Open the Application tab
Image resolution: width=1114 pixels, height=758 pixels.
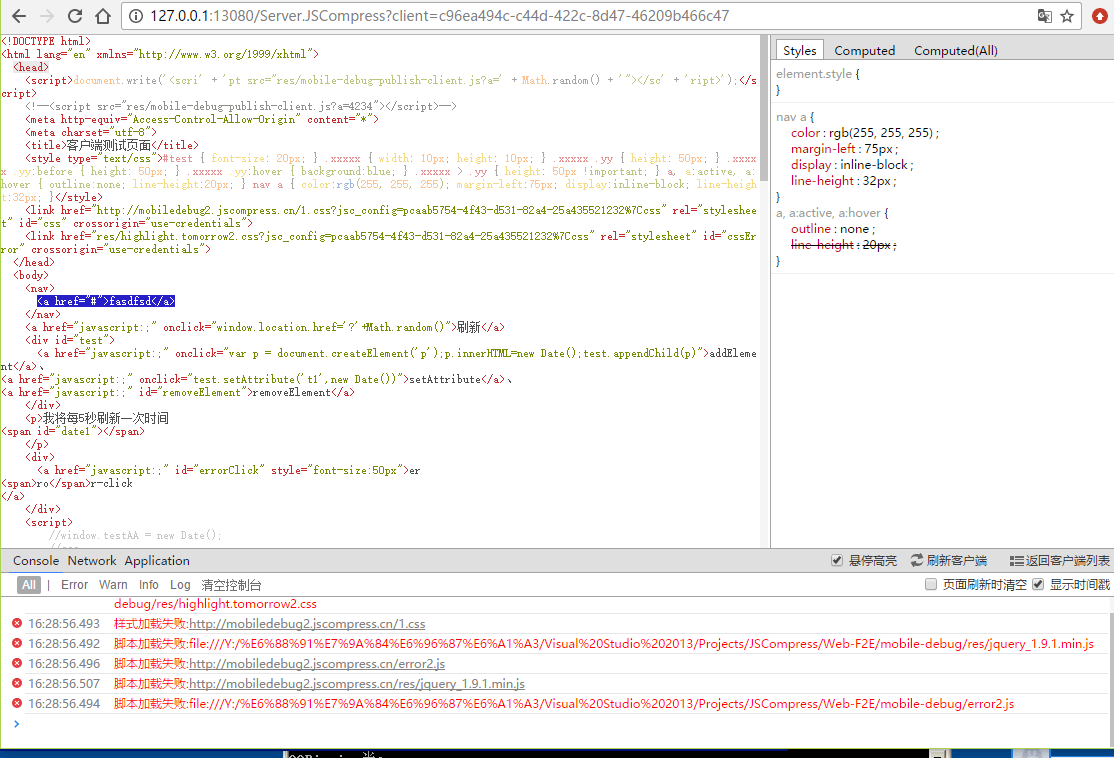point(157,561)
